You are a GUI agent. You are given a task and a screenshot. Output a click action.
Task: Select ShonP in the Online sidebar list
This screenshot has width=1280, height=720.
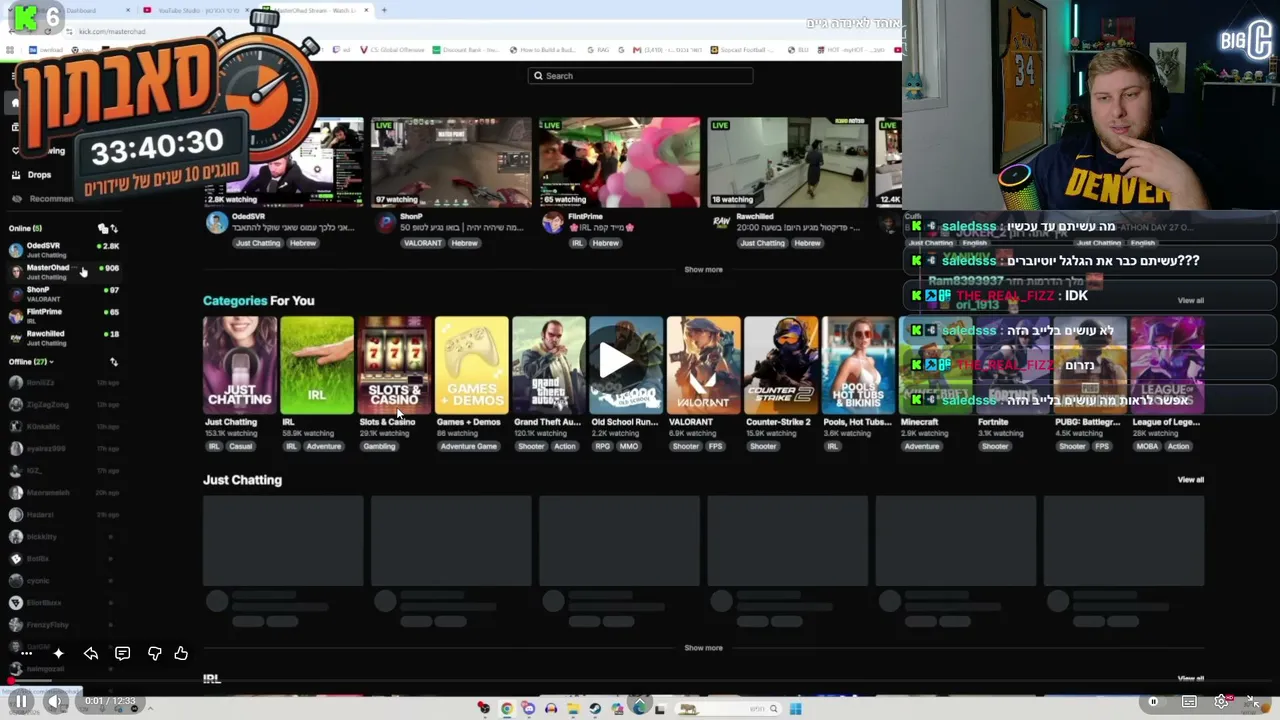coord(63,294)
